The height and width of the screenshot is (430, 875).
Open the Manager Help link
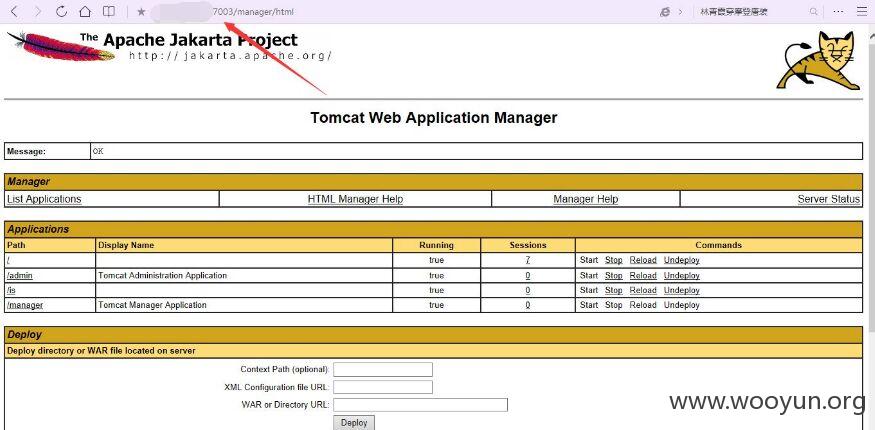pyautogui.click(x=585, y=199)
